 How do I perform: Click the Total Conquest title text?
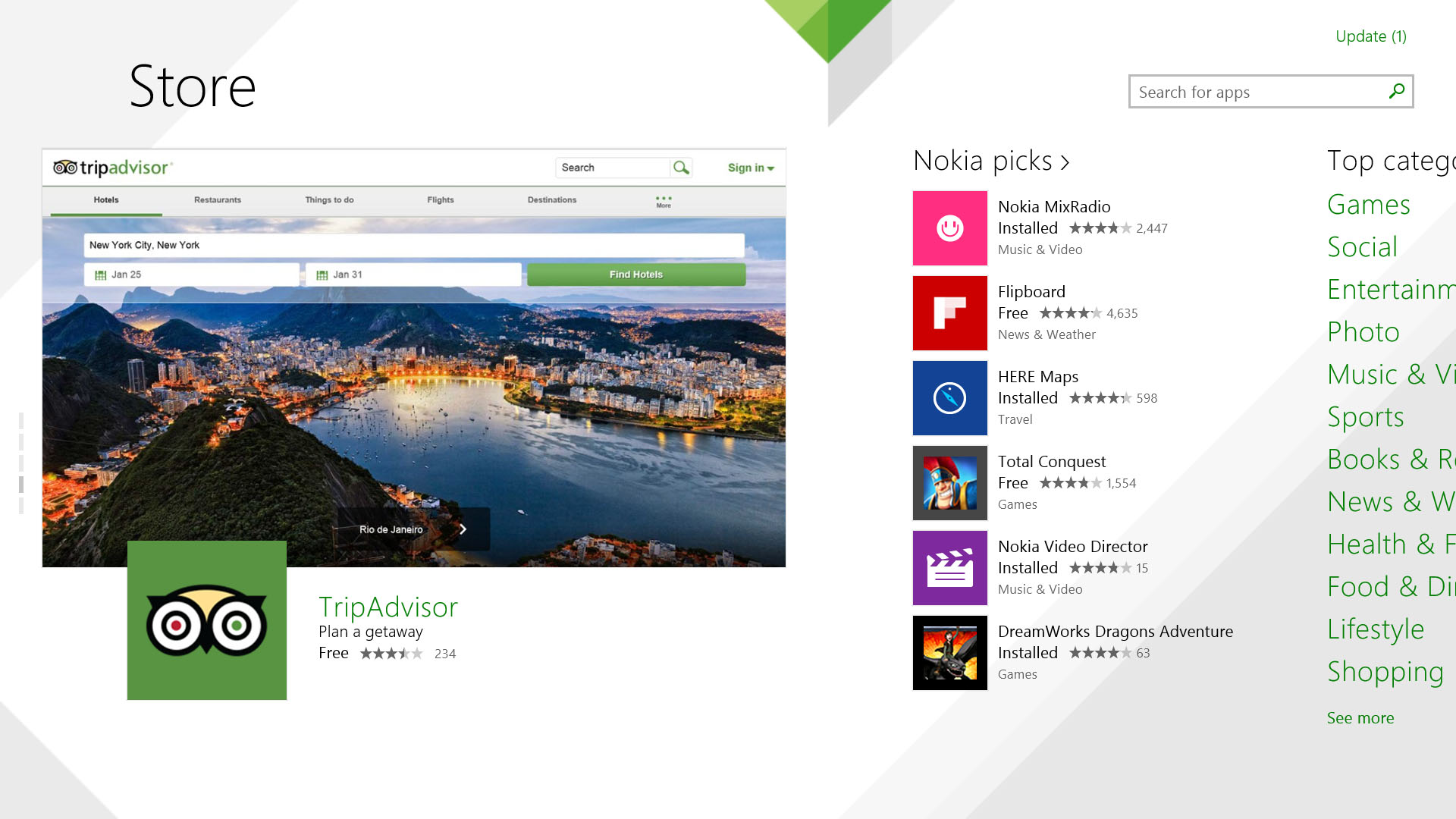[1052, 462]
